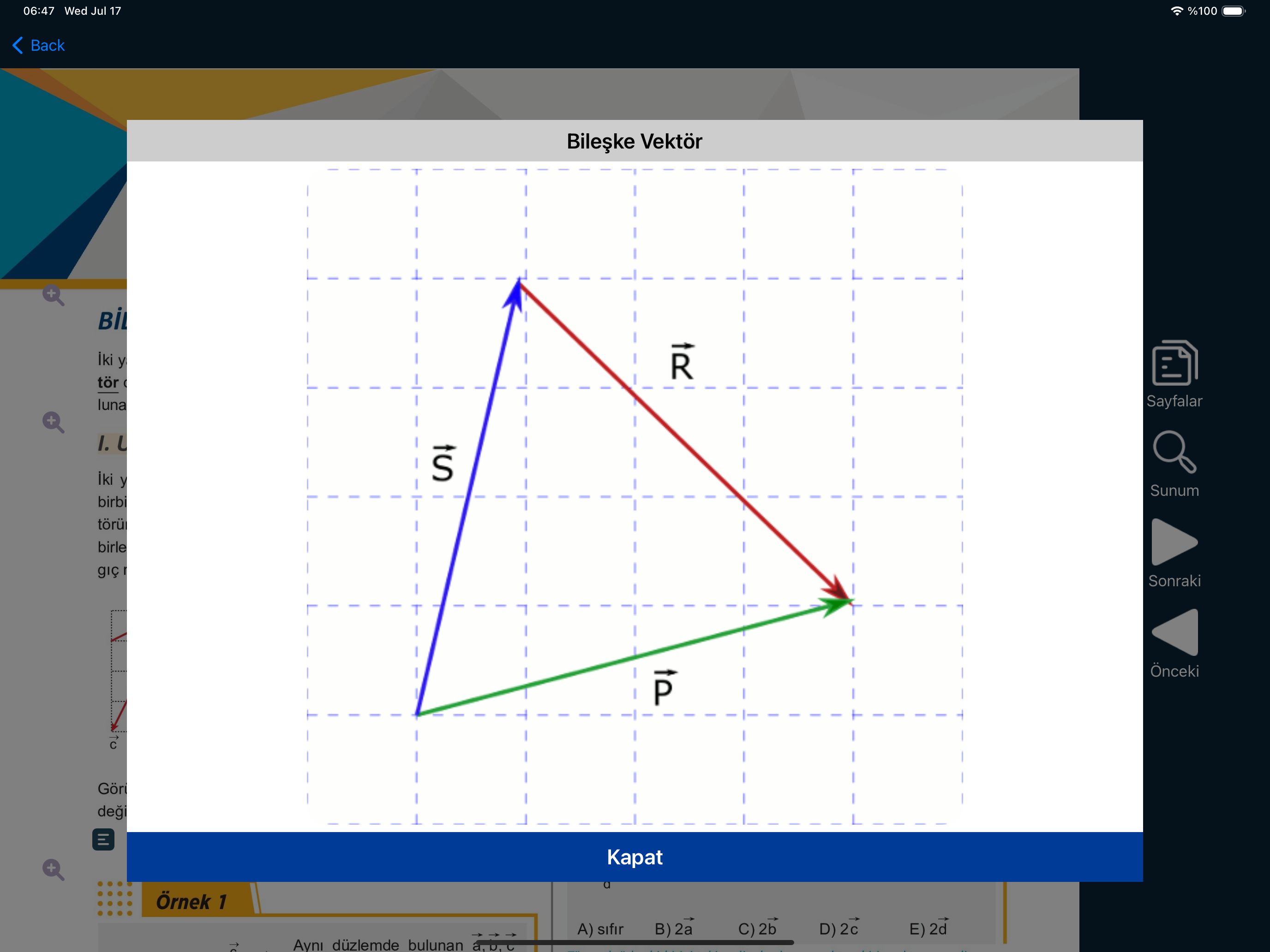The height and width of the screenshot is (952, 1270).
Task: Click the magnifier zoom icon above Örnek 1
Action: click(53, 869)
